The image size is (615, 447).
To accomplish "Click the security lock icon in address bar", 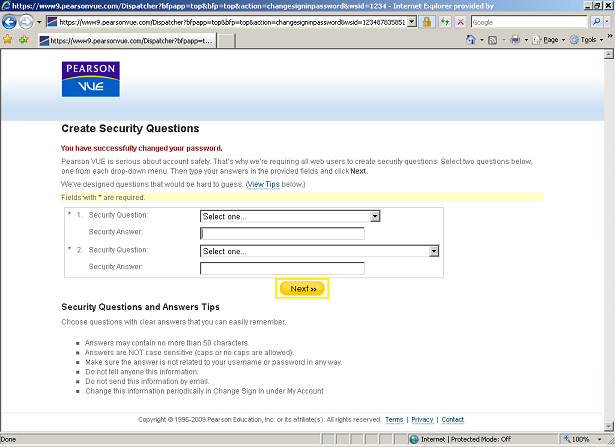I will click(427, 21).
